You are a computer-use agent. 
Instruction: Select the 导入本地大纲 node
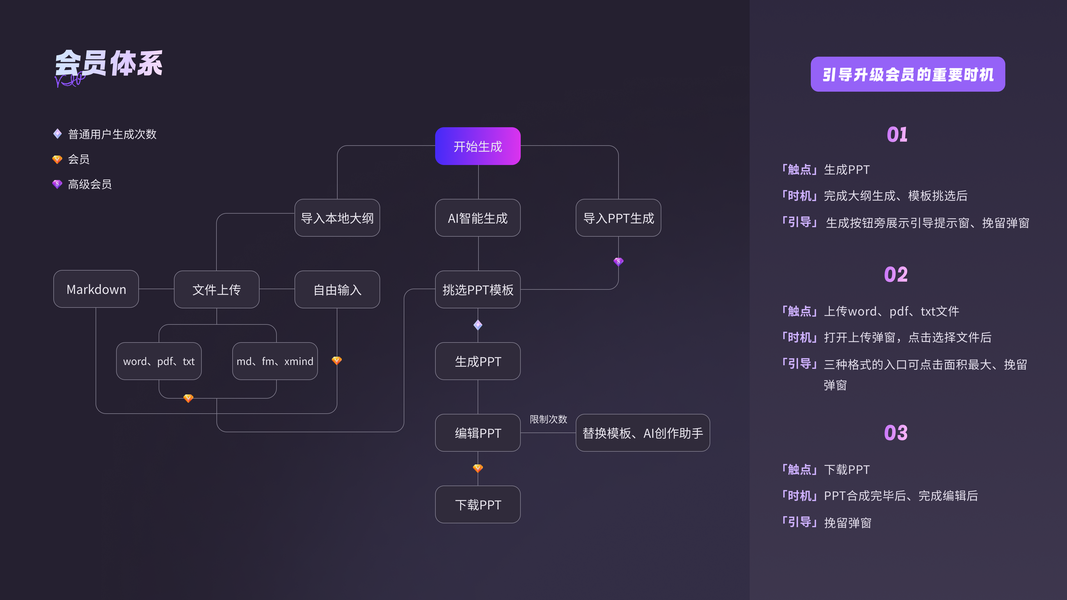337,218
